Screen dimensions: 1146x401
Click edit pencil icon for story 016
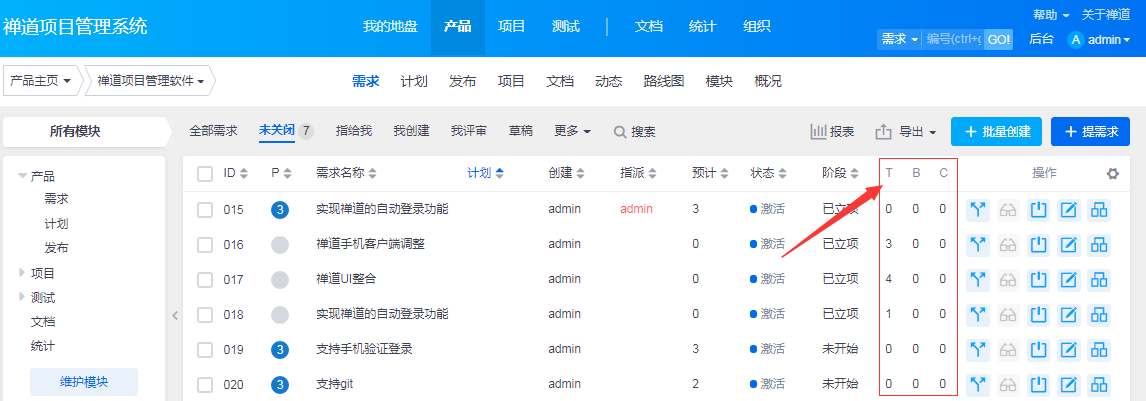[x=1069, y=244]
